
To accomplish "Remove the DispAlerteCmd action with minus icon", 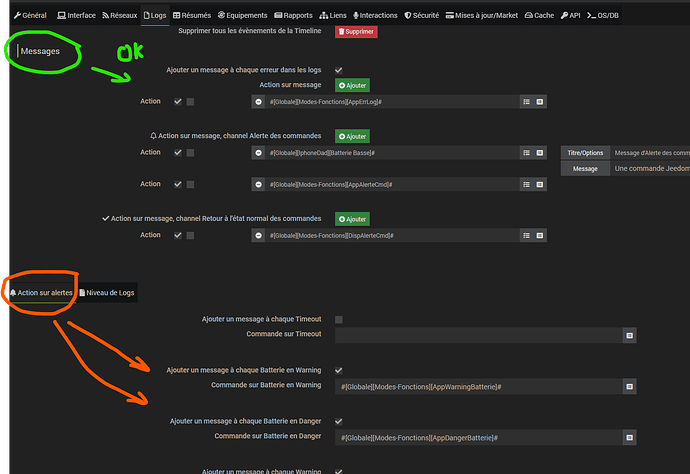I will (258, 235).
